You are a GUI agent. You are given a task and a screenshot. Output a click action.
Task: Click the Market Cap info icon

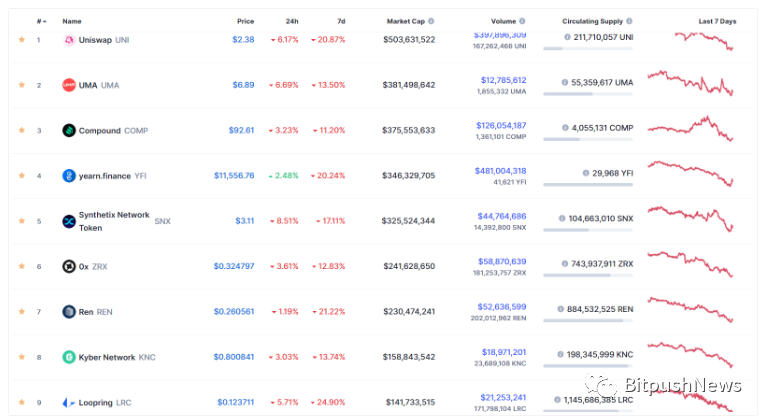tap(431, 21)
